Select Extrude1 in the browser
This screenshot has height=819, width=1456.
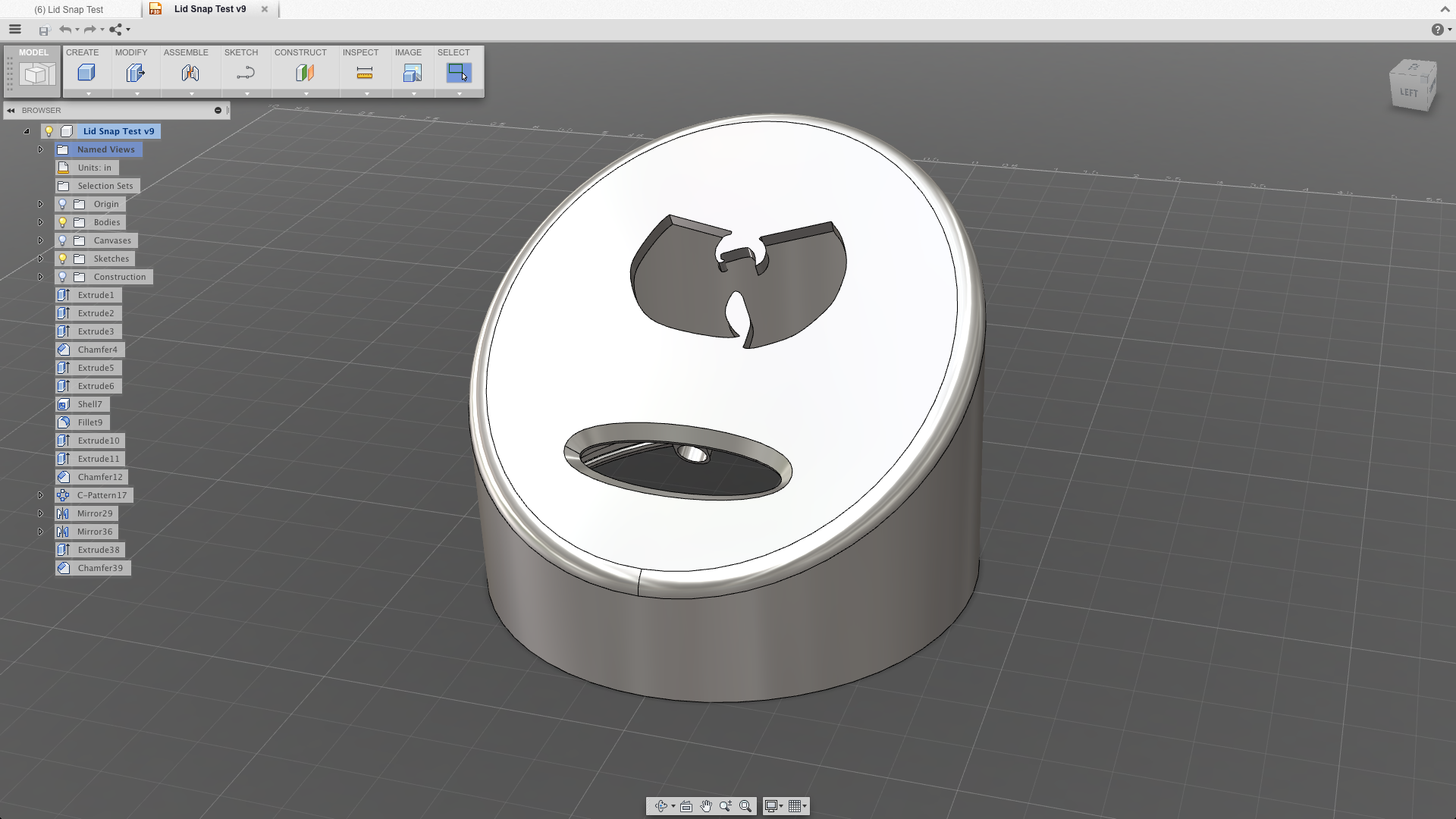[x=89, y=295]
